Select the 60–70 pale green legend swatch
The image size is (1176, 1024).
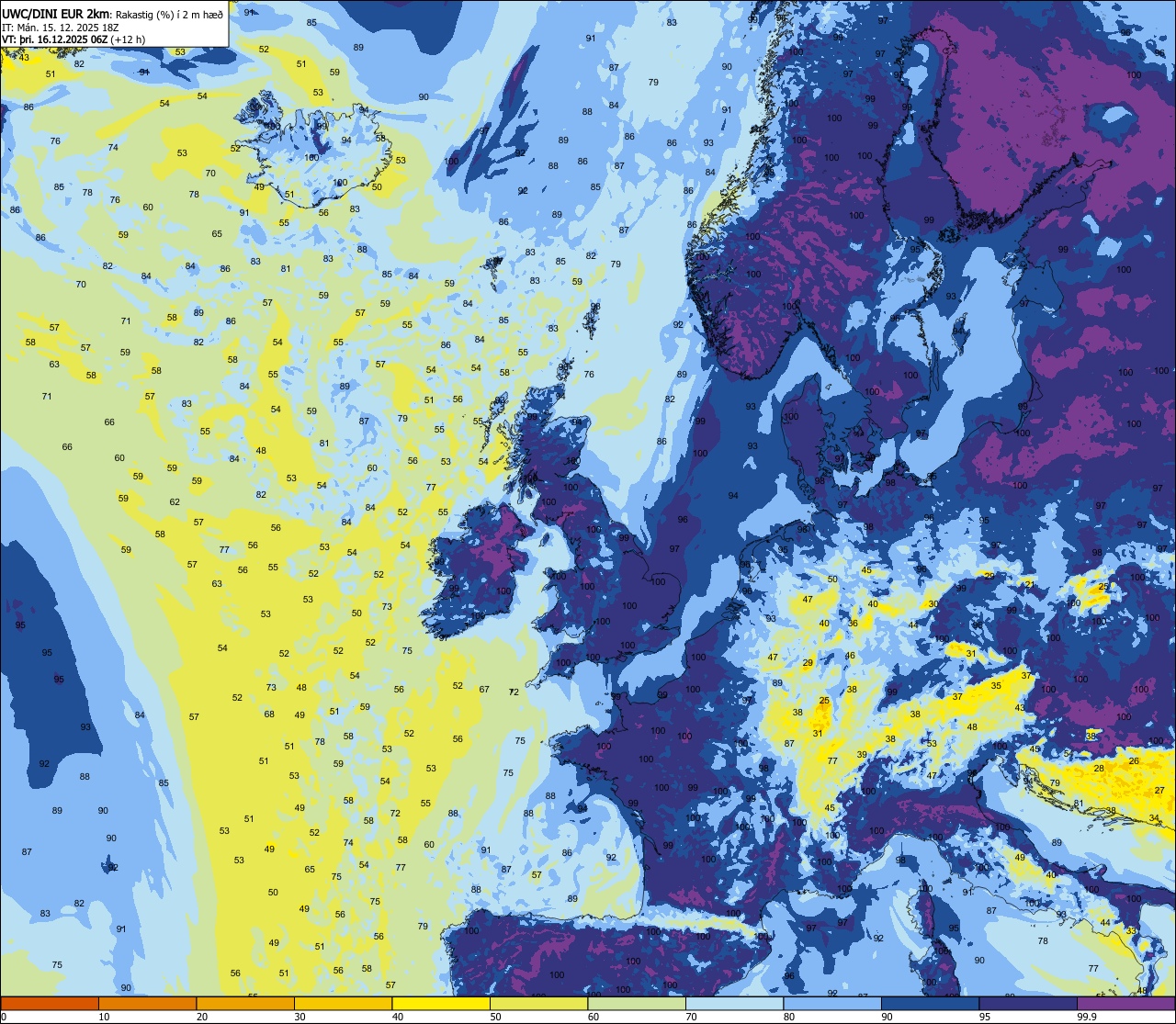pos(637,1004)
